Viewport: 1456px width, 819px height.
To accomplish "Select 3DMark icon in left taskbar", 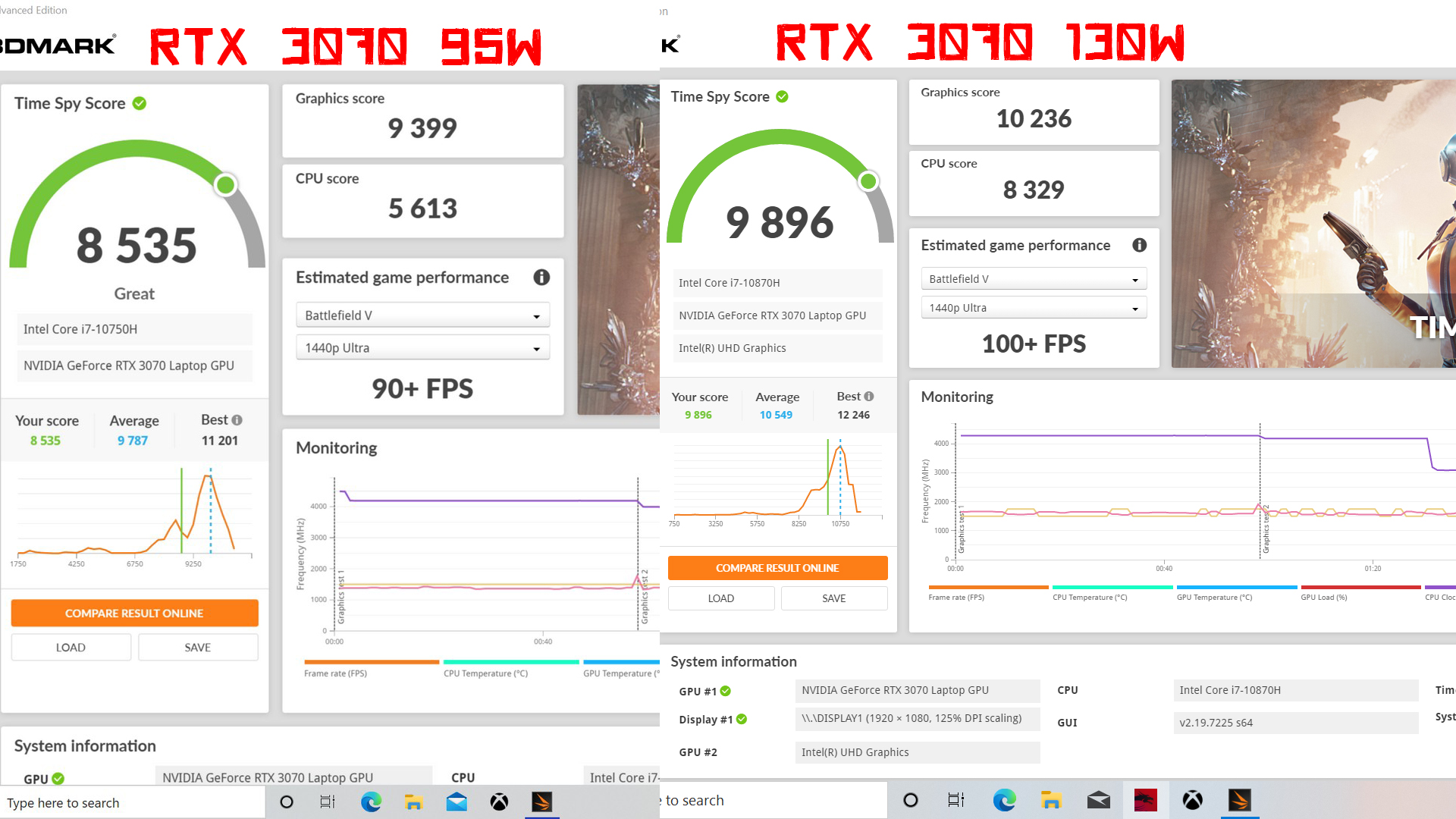I will (541, 802).
